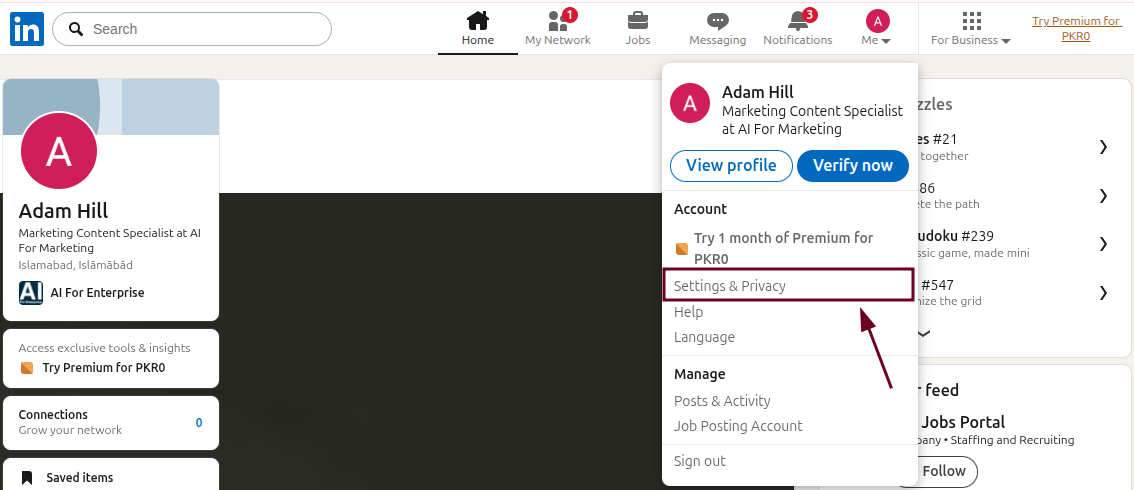Expand the For Business dropdown arrow

pos(1005,41)
